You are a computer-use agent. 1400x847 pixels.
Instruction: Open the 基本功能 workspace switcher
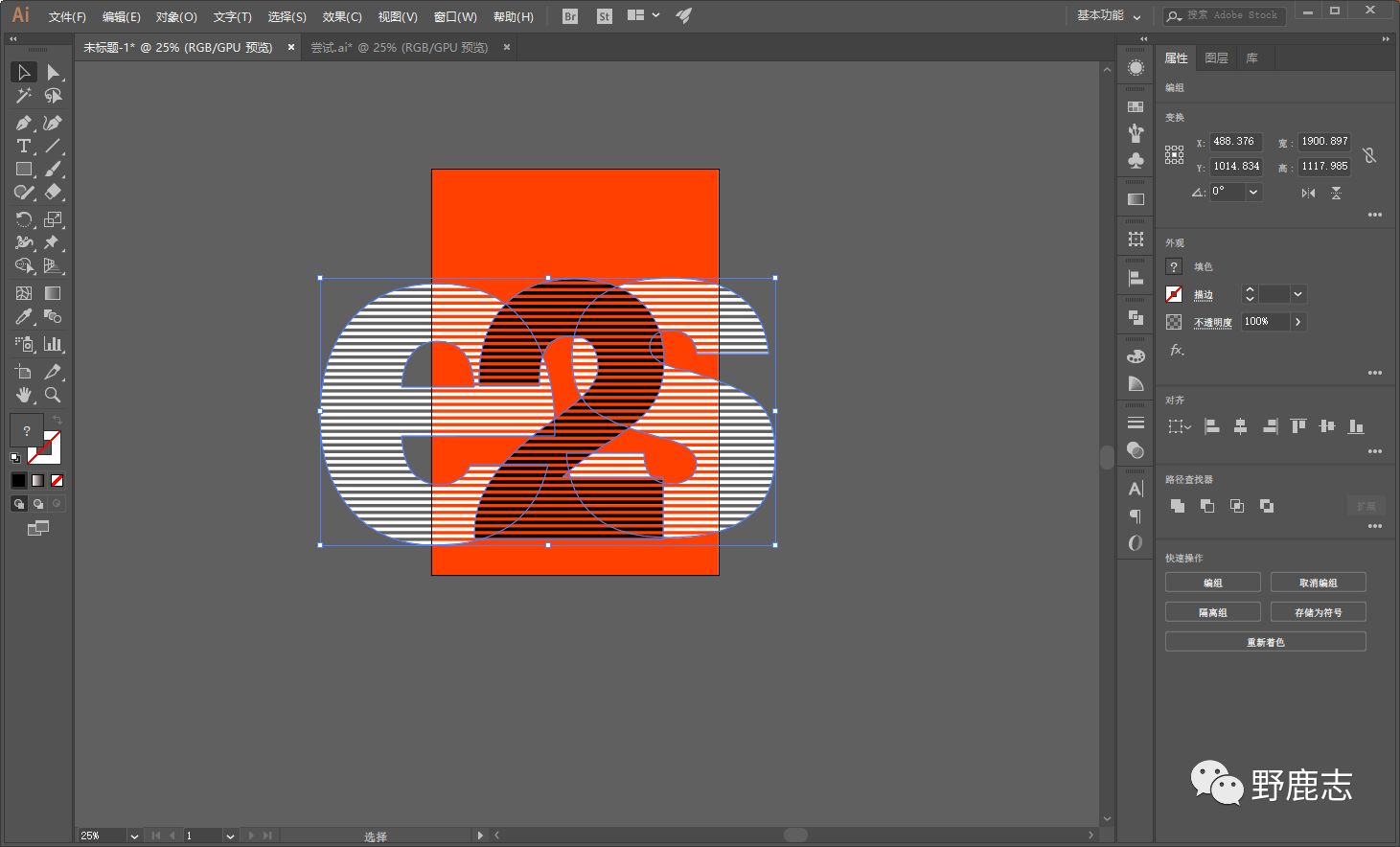click(x=1109, y=16)
